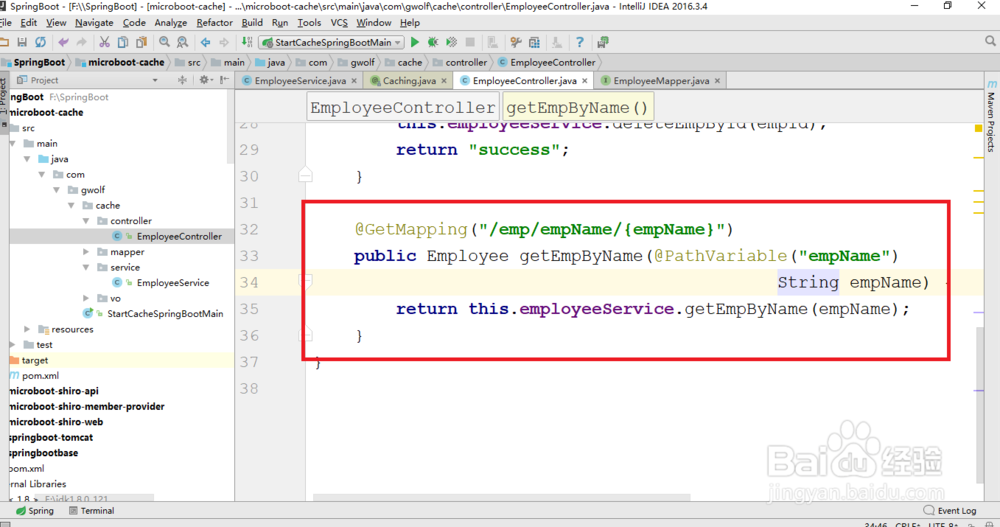Screen dimensions: 1000x527
Task: Select EmployeeService class in project tree
Action: tap(173, 283)
